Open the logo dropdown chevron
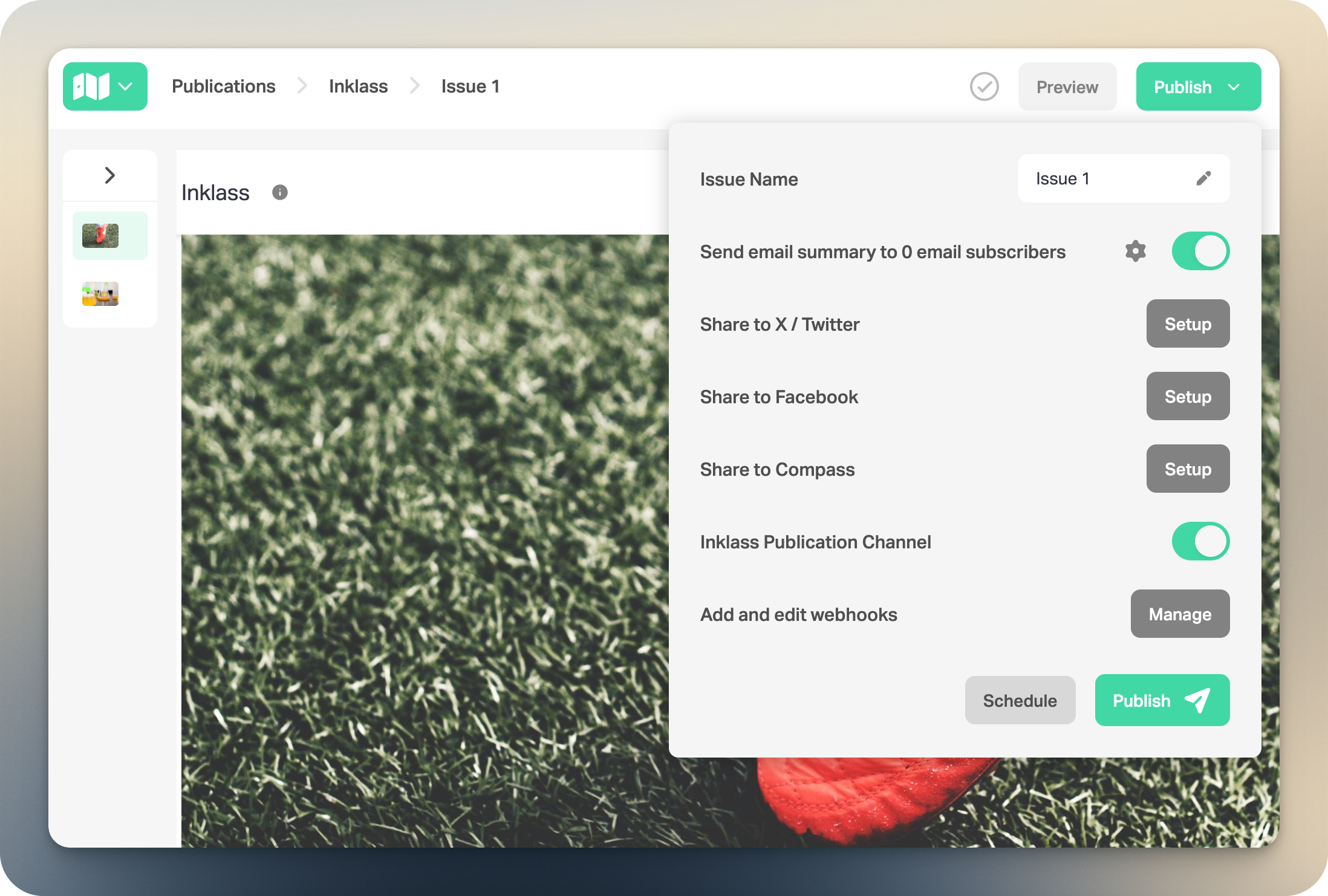The image size is (1328, 896). (x=126, y=86)
